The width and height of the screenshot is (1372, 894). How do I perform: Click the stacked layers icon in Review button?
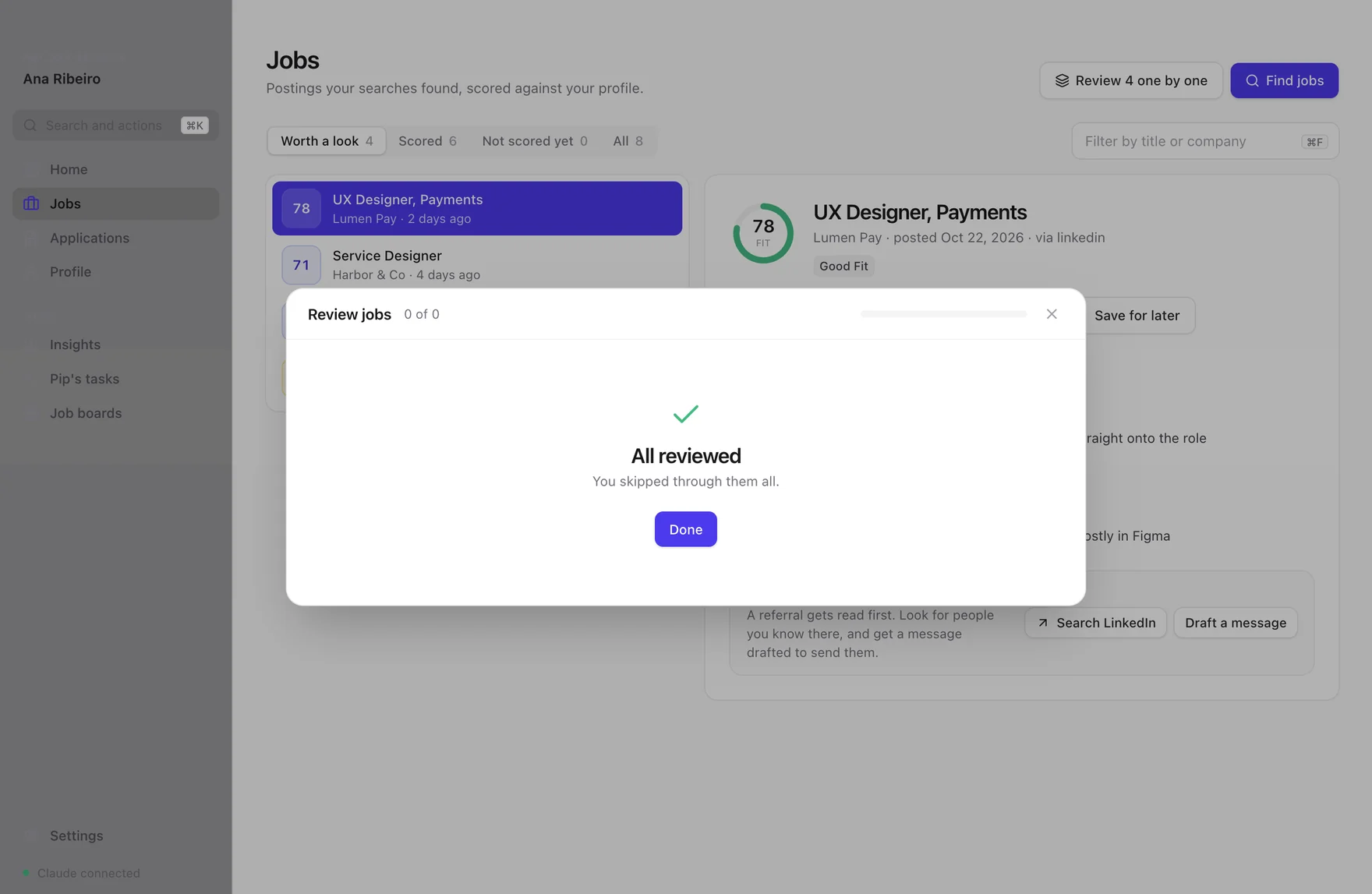click(1062, 80)
